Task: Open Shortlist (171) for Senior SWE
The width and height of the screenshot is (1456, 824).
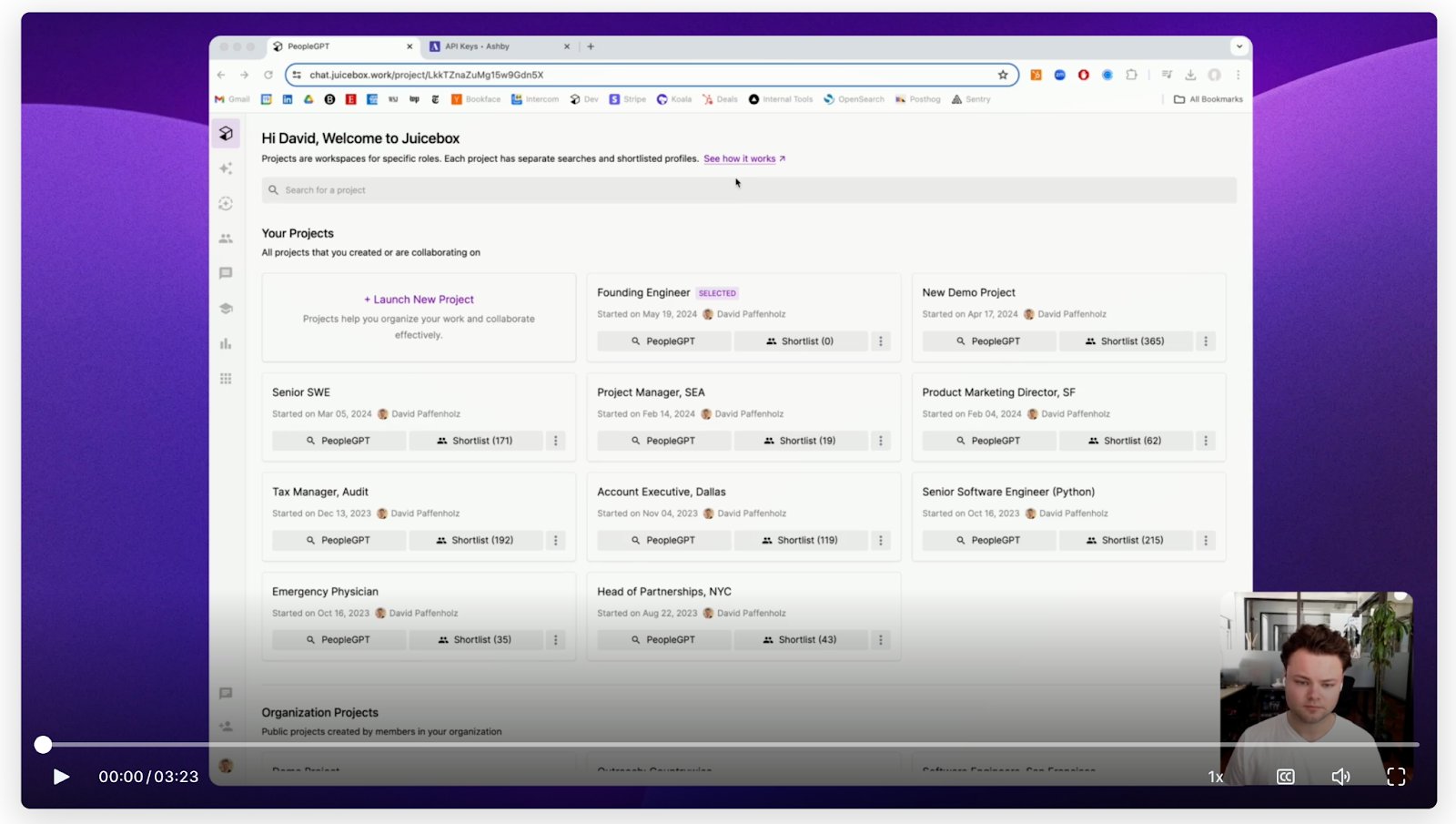Action: (475, 441)
